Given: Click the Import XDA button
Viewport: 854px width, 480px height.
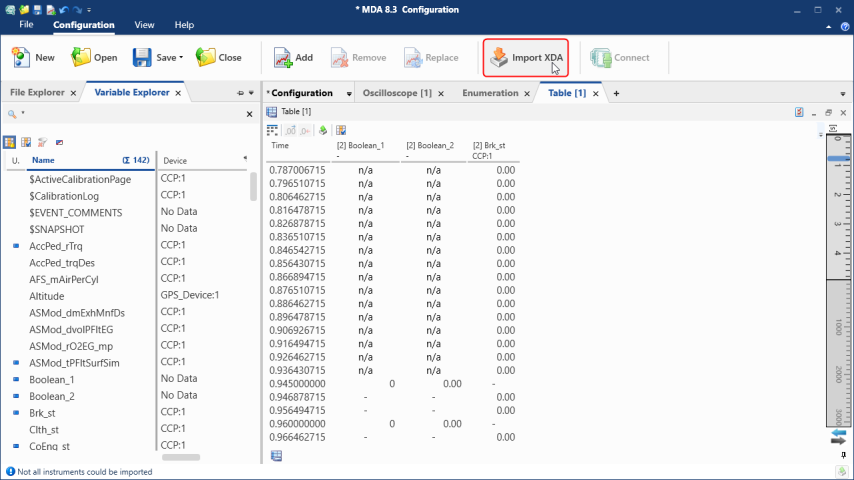Looking at the screenshot, I should tap(526, 58).
